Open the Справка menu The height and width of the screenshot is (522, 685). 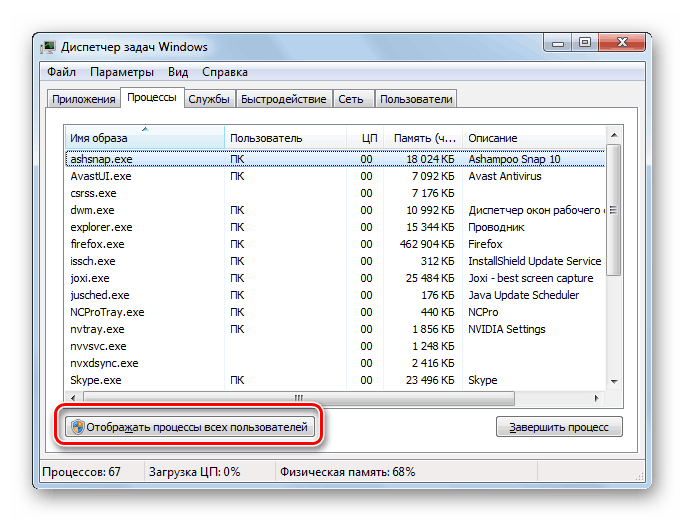click(x=225, y=72)
